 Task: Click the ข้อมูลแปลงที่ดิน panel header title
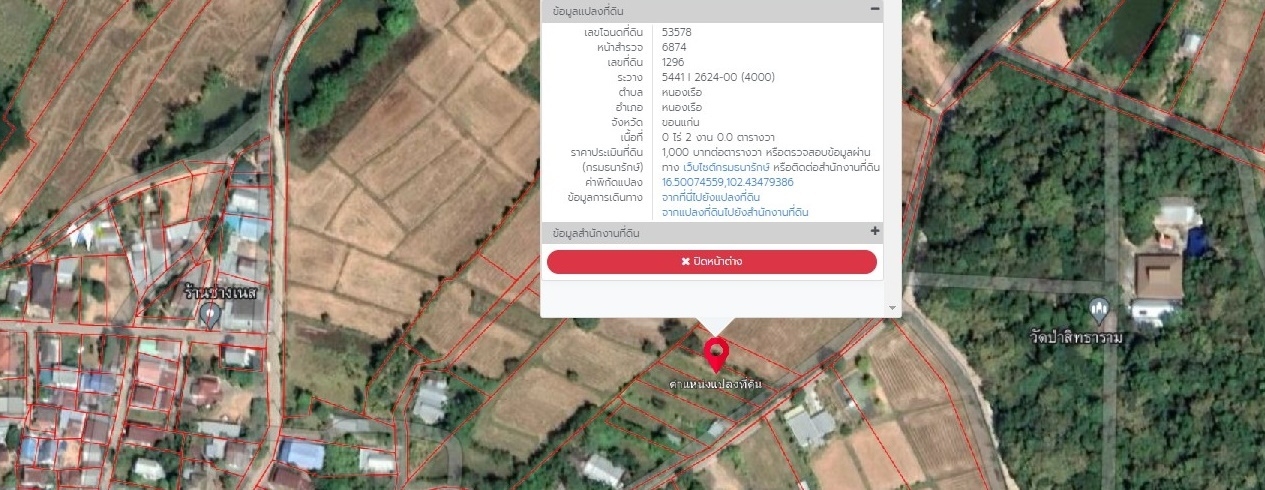click(x=598, y=11)
